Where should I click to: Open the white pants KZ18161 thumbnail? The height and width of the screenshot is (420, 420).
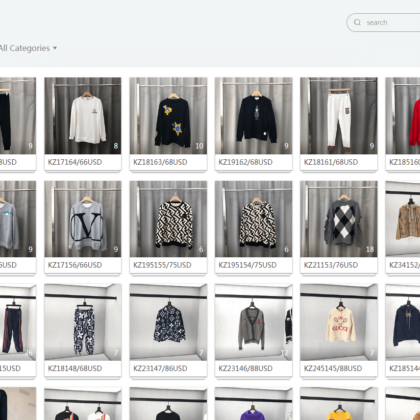tap(339, 116)
